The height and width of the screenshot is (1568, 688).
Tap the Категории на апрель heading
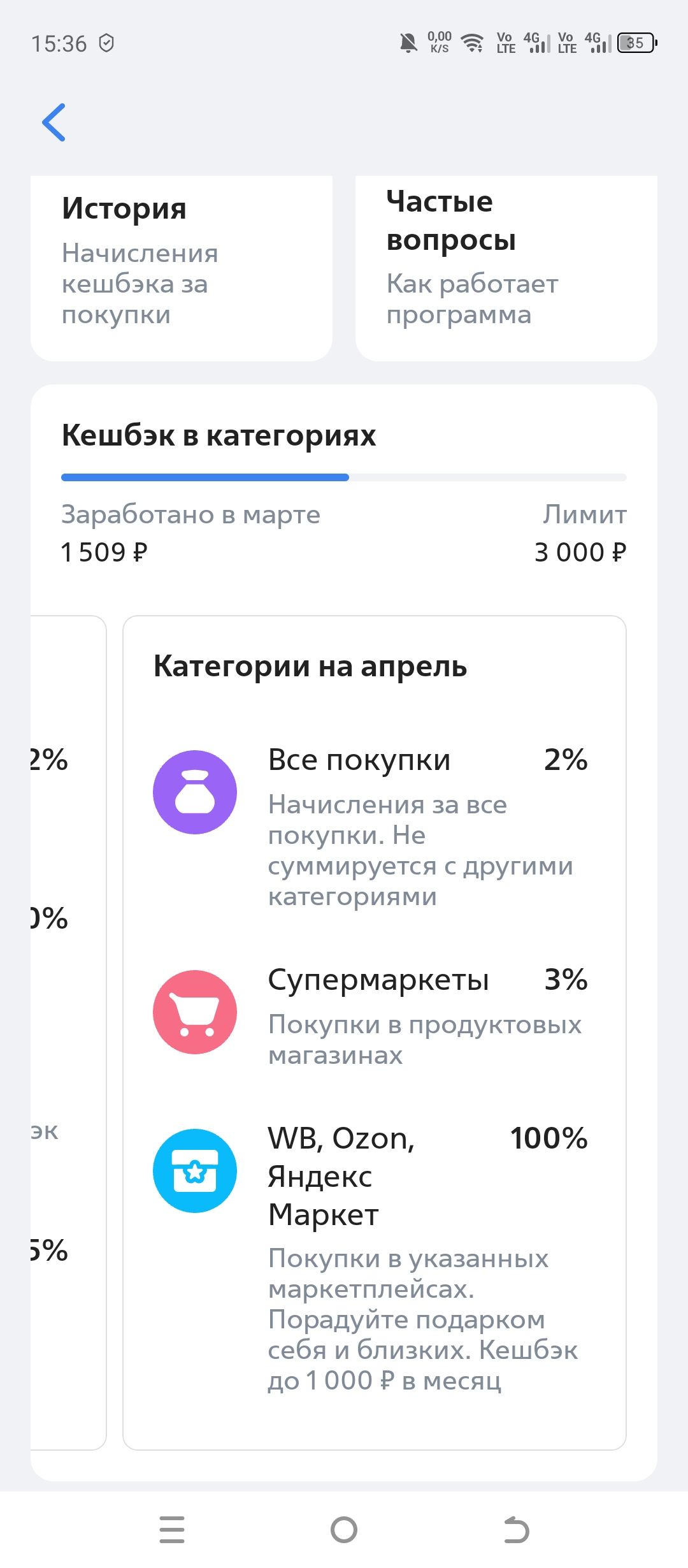310,667
